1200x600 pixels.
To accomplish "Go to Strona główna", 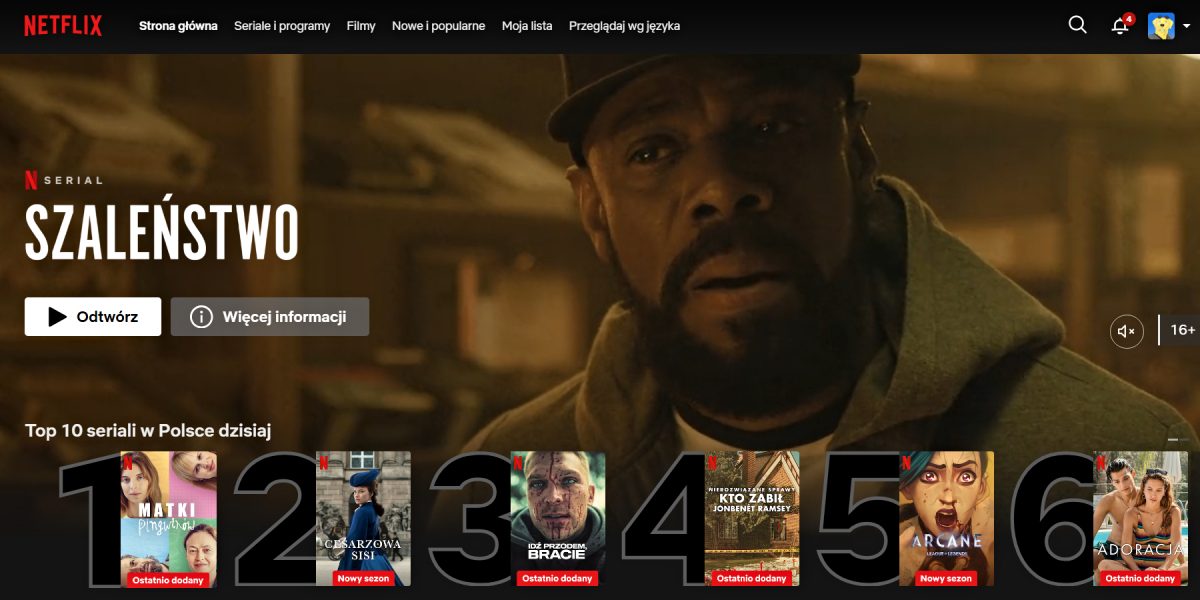I will point(178,26).
